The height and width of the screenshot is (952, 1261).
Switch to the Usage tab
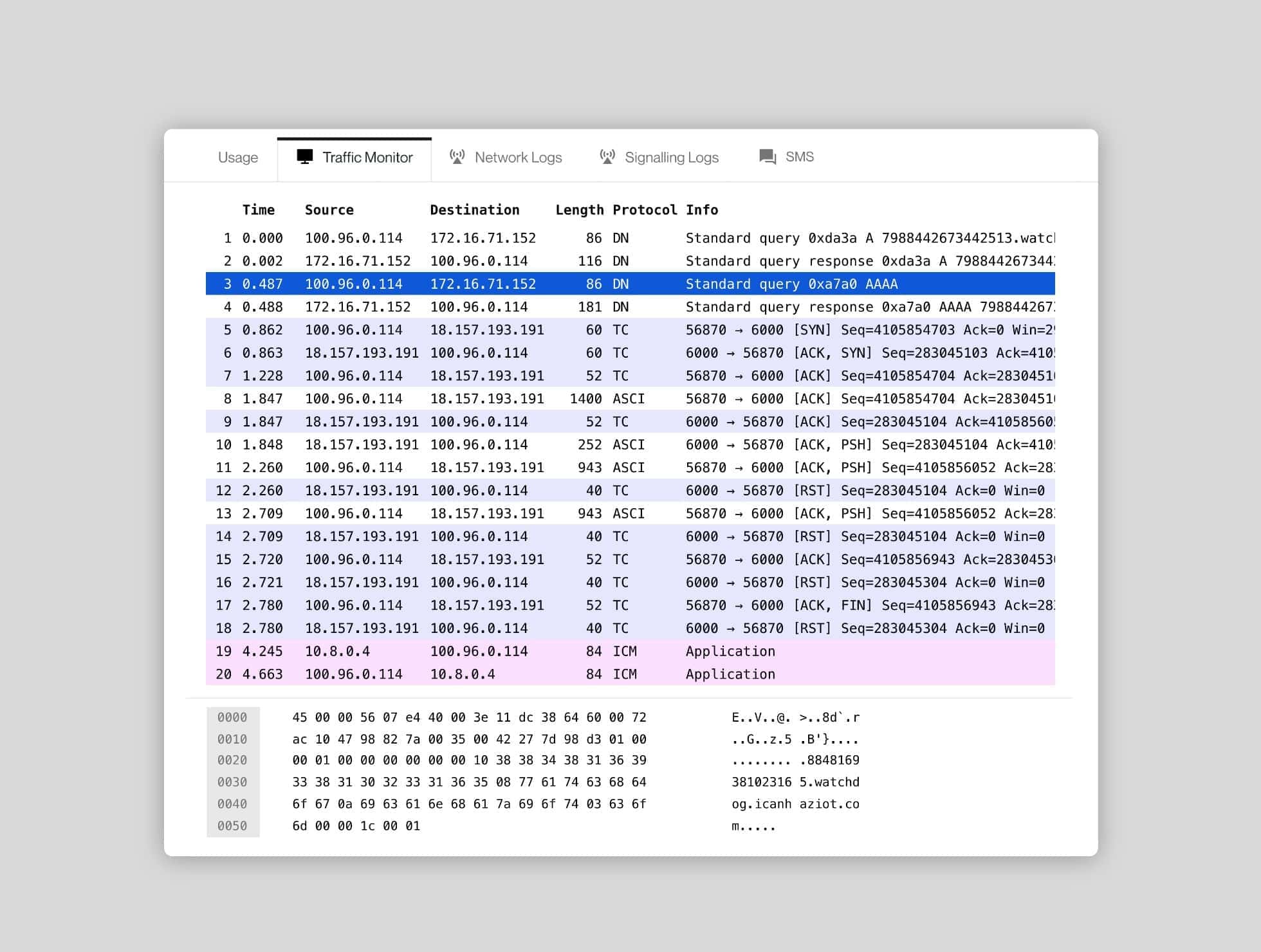click(237, 156)
